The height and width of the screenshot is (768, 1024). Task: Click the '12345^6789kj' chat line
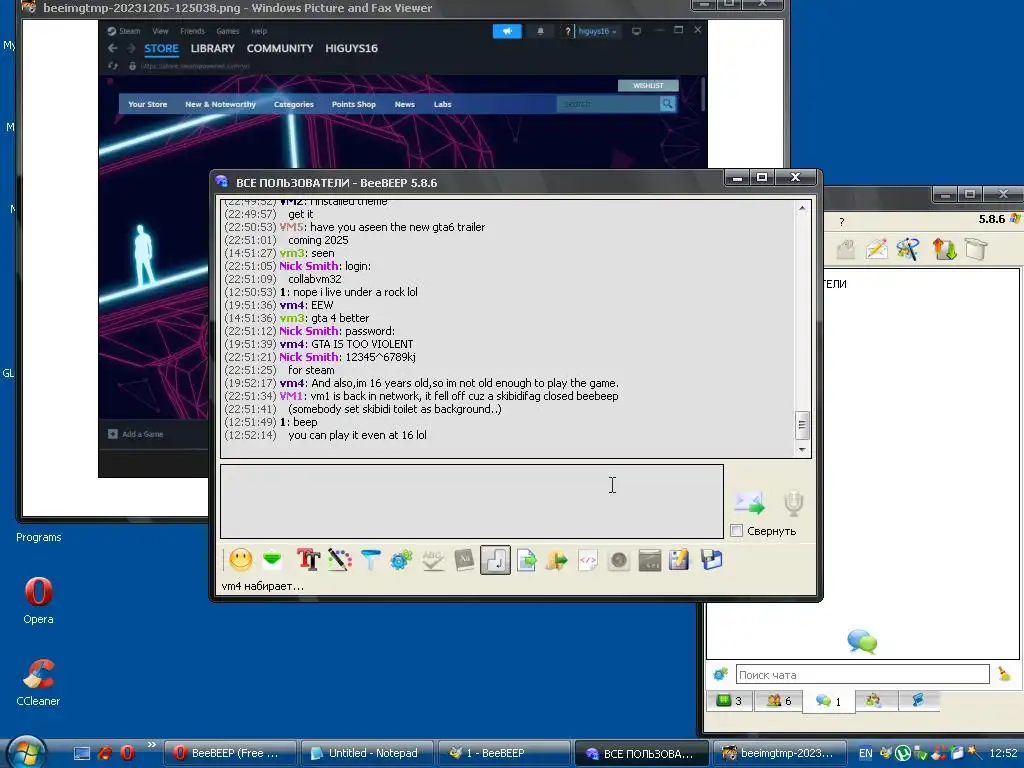[380, 357]
